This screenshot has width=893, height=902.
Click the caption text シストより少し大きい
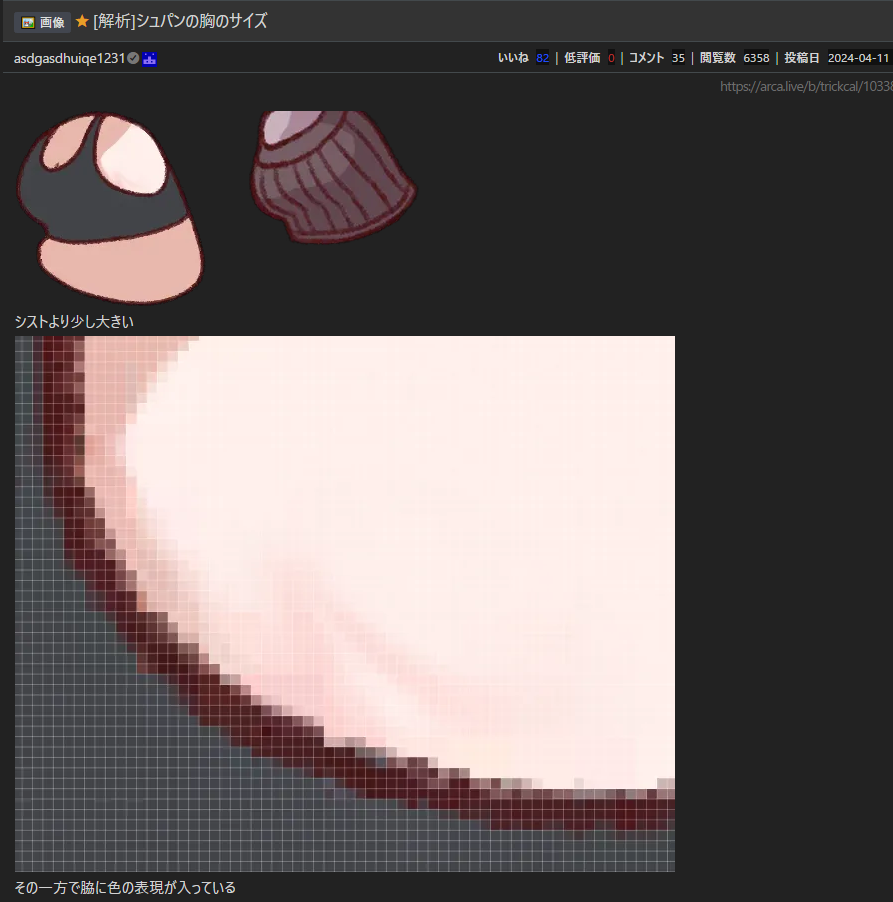click(x=74, y=322)
